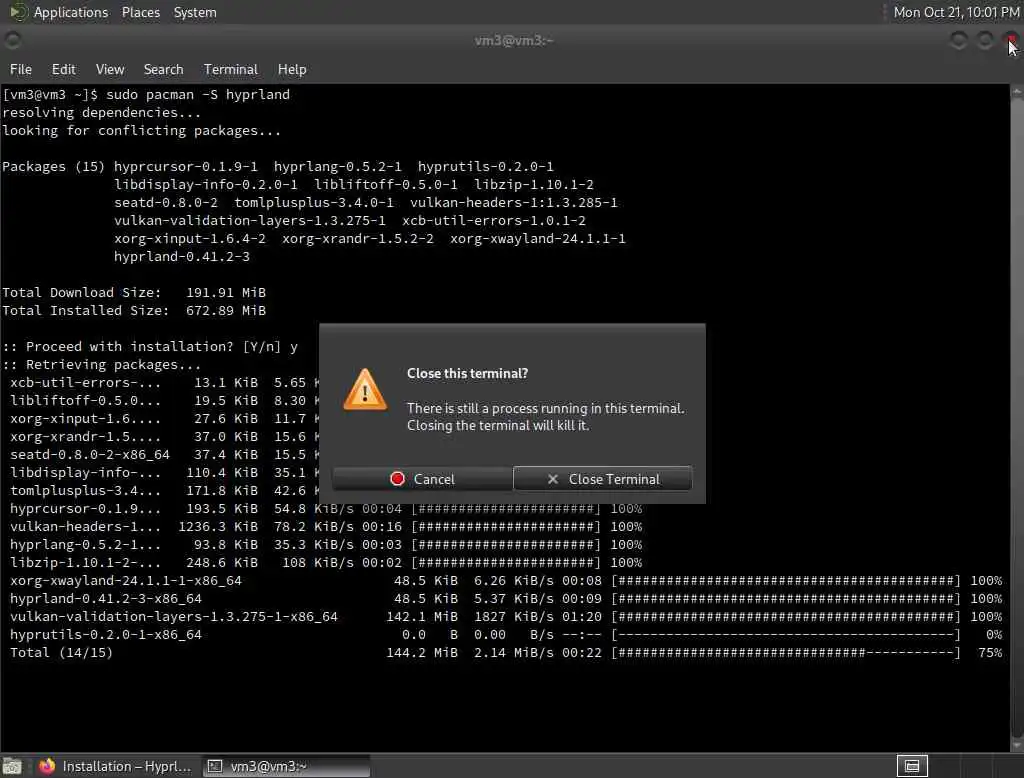Click the terminal vertical scrollbar
The height and width of the screenshot is (778, 1024).
(x=1017, y=418)
